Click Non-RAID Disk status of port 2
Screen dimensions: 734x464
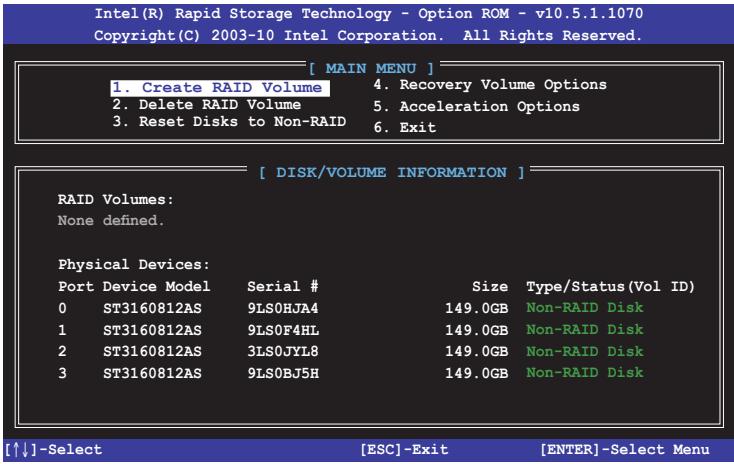click(585, 352)
